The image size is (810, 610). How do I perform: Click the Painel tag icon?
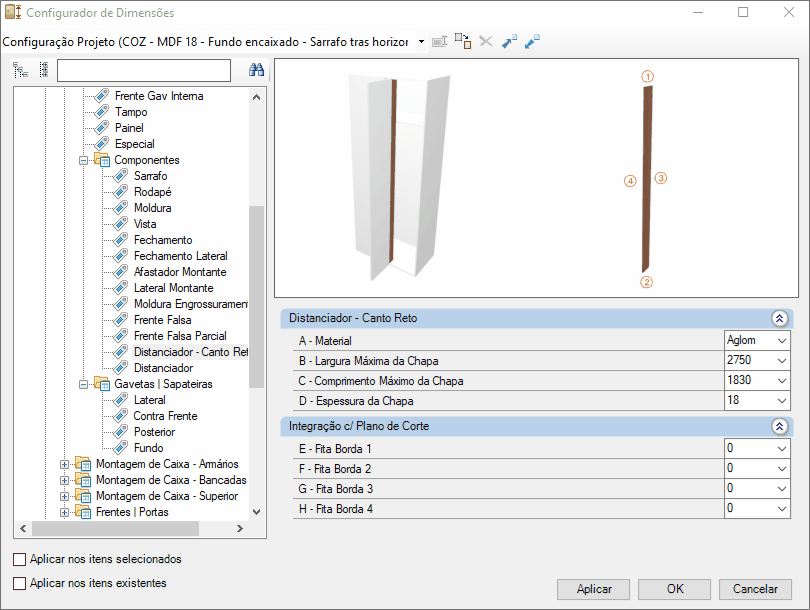[102, 128]
